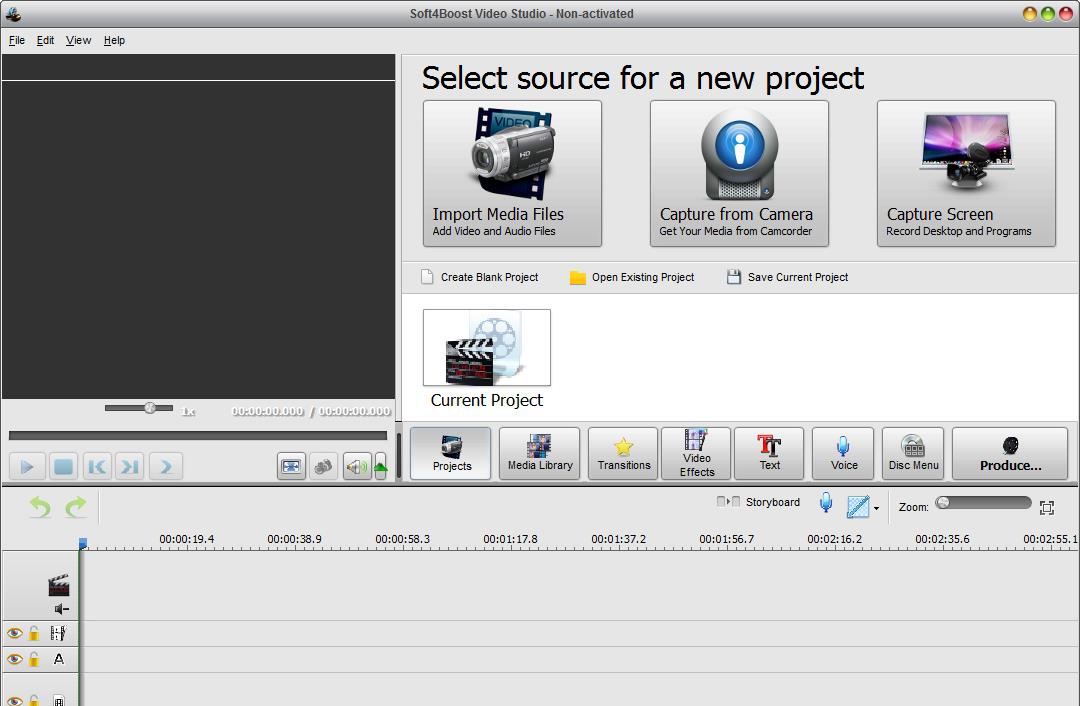Click Open Existing Project
Viewport: 1080px width, 706px height.
click(x=632, y=277)
